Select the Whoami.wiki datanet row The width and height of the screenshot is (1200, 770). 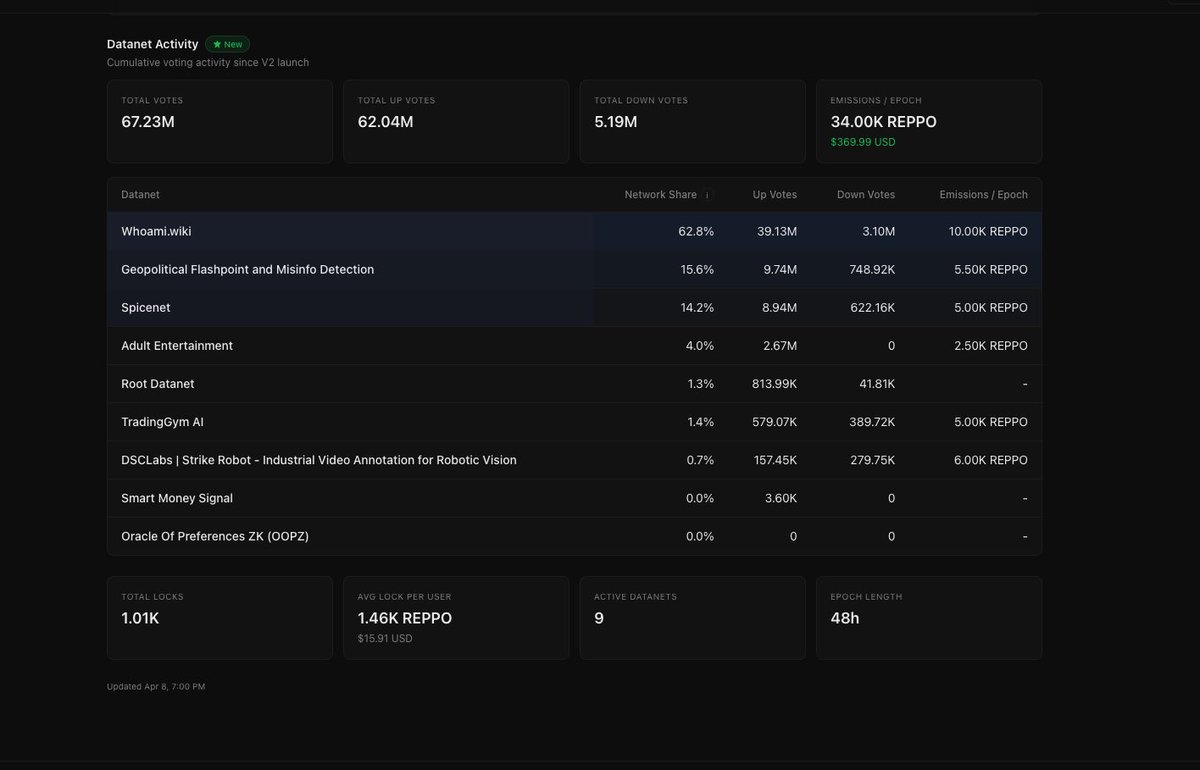[x=574, y=231]
